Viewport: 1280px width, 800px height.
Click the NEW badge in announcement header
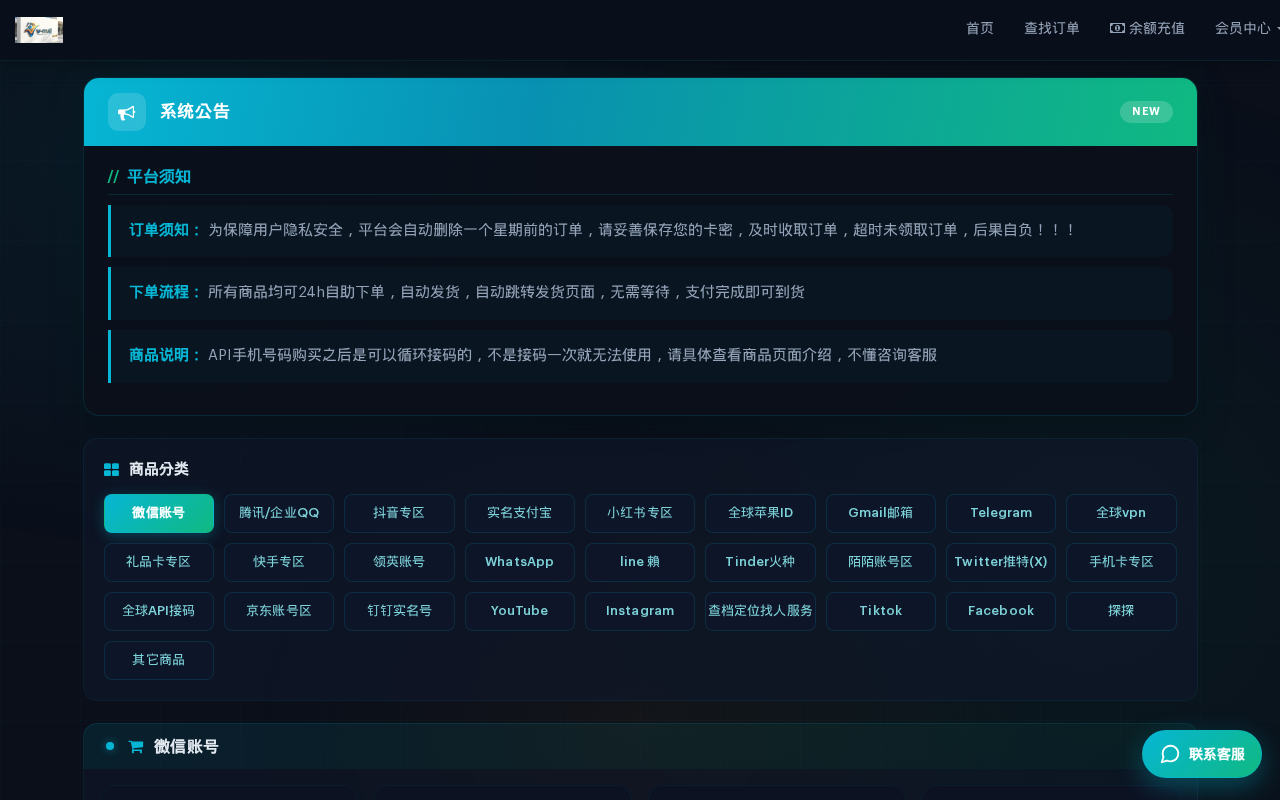coord(1146,112)
